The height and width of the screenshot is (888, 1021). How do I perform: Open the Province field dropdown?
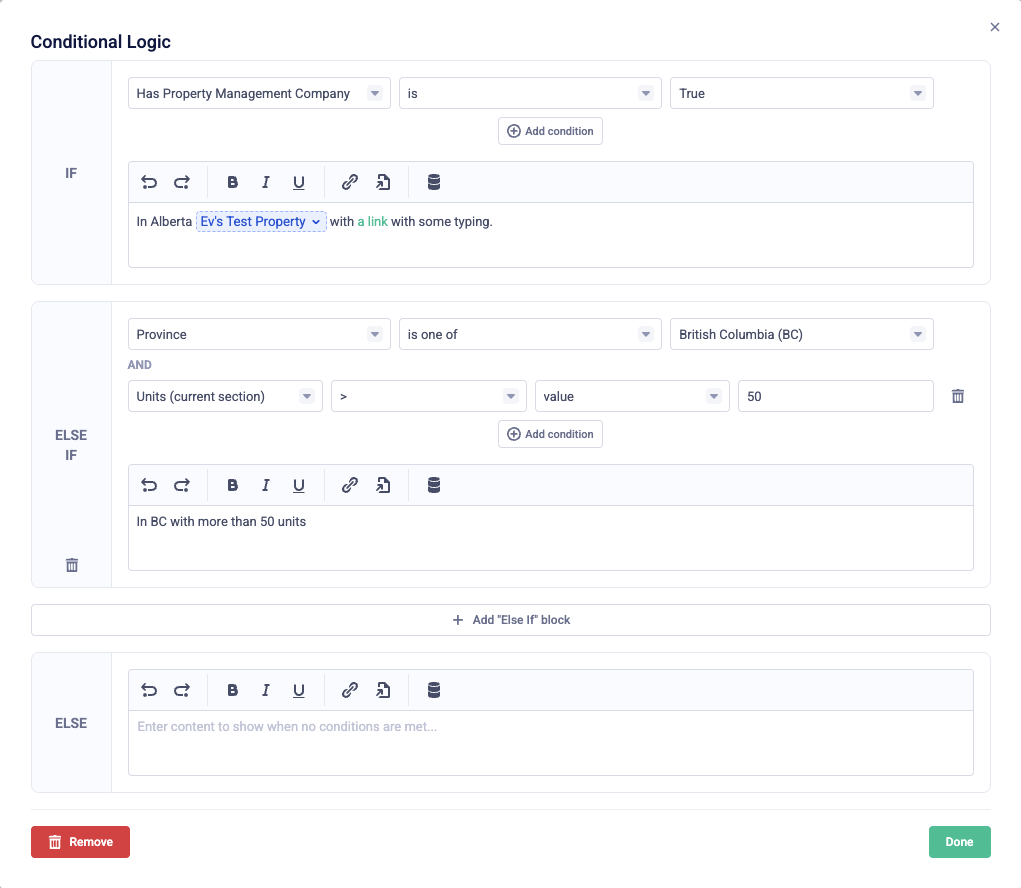coord(259,334)
